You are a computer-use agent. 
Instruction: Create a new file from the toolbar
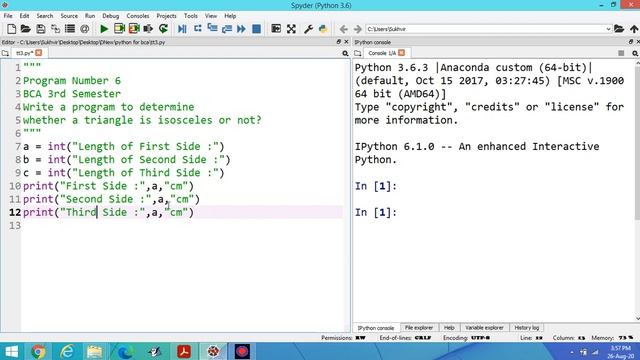click(11, 29)
